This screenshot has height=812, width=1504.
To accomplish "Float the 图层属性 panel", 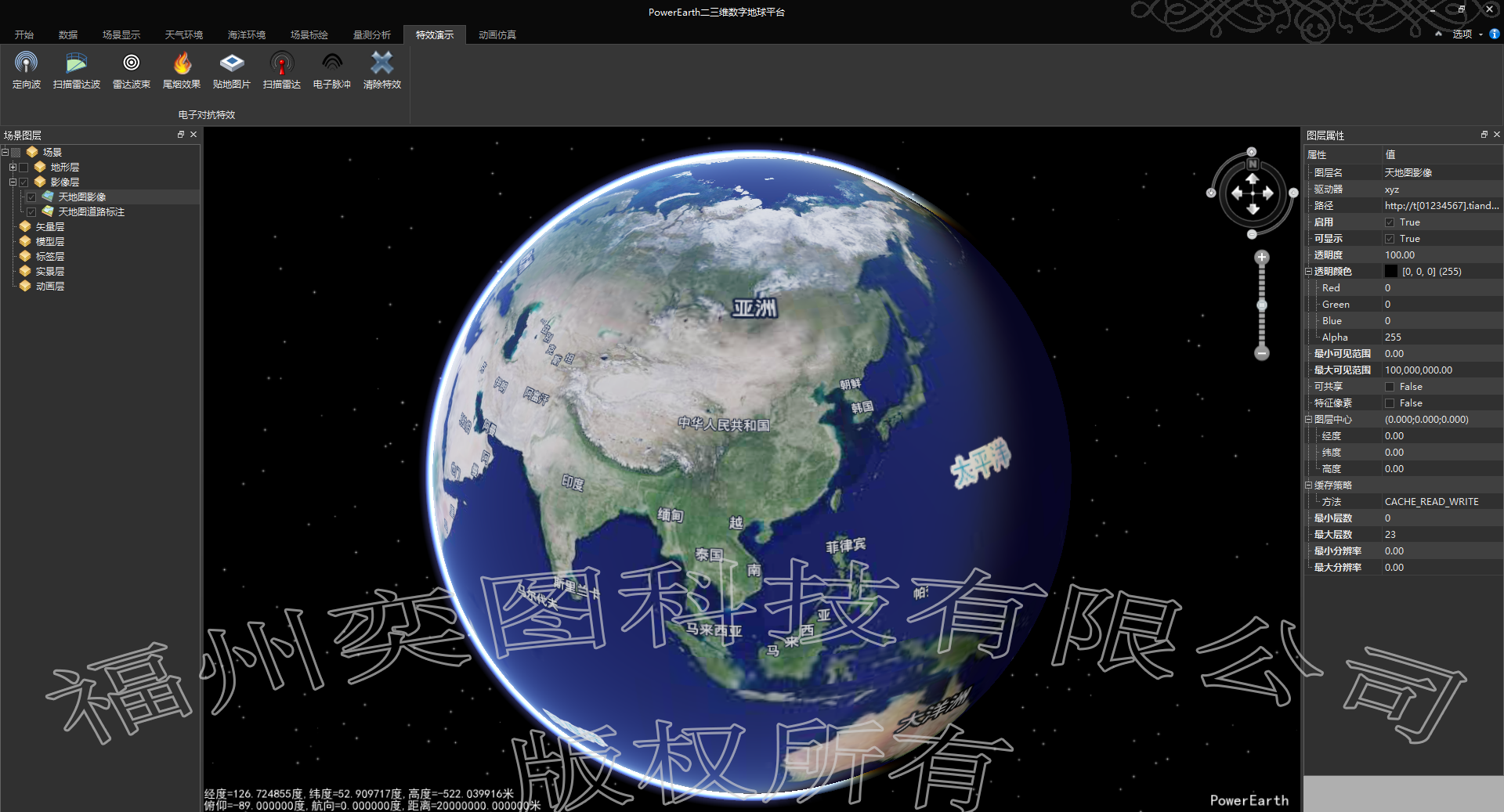I will (x=1484, y=135).
